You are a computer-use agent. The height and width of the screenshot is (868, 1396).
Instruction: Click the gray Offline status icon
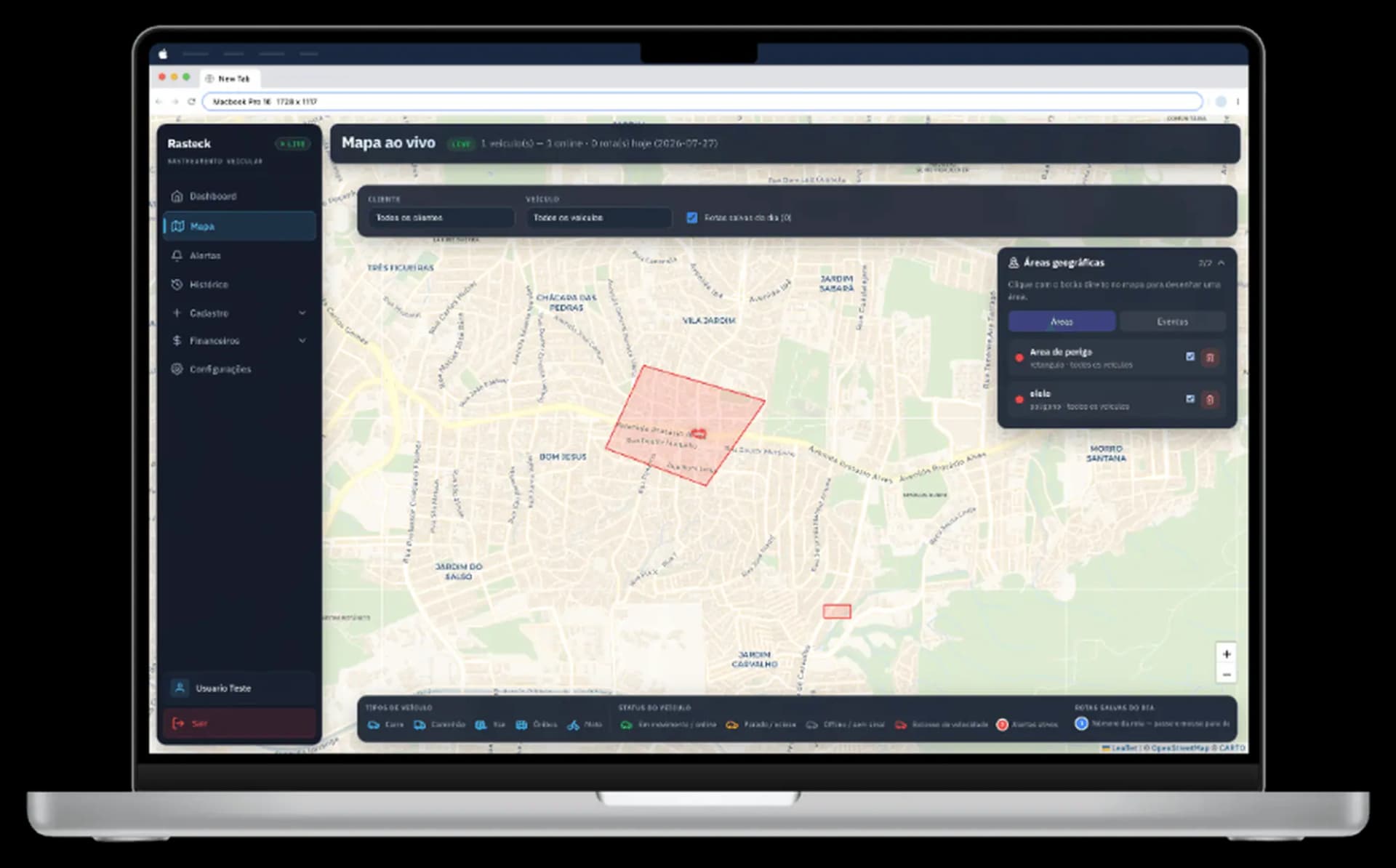point(811,725)
